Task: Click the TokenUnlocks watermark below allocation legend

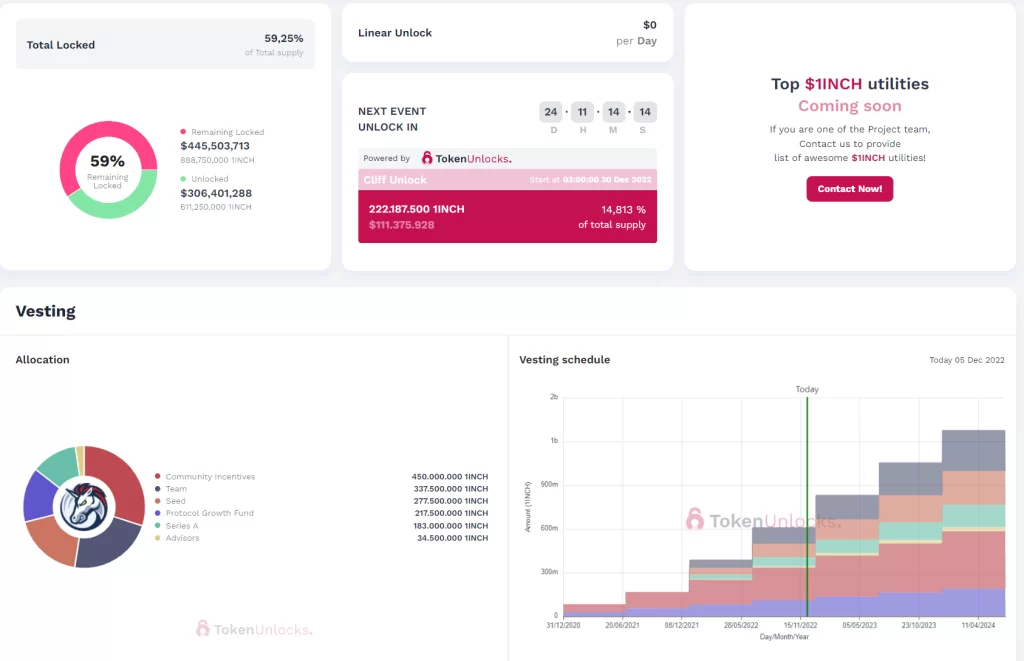Action: point(254,628)
